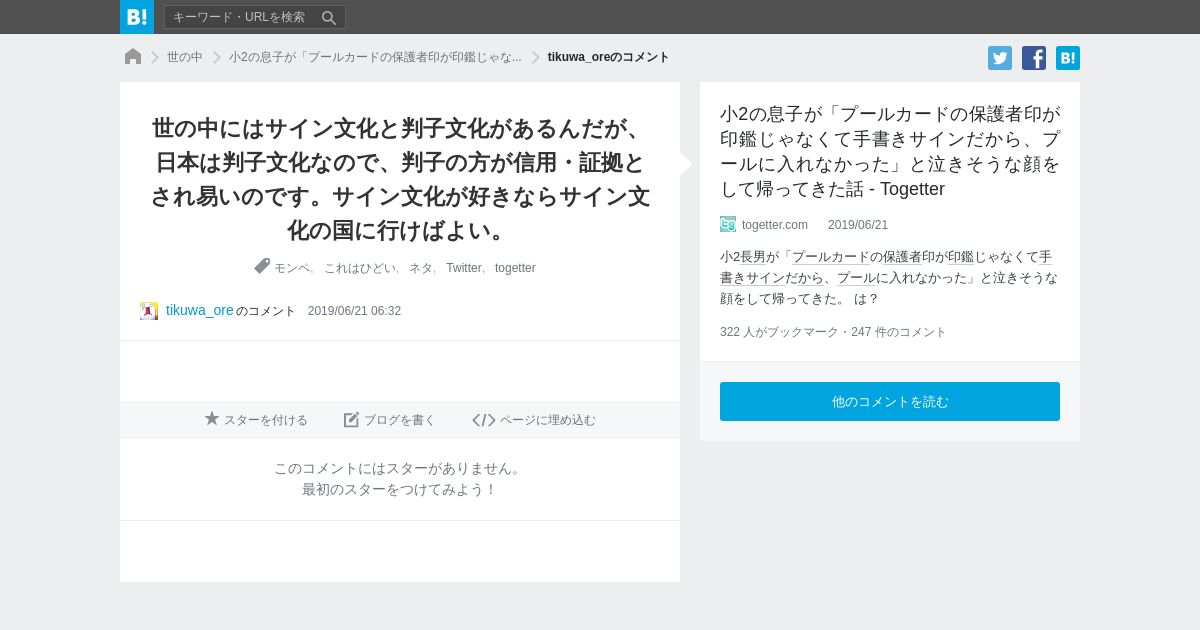Write a blog with ブログを書く
This screenshot has width=1200, height=630.
(x=390, y=420)
